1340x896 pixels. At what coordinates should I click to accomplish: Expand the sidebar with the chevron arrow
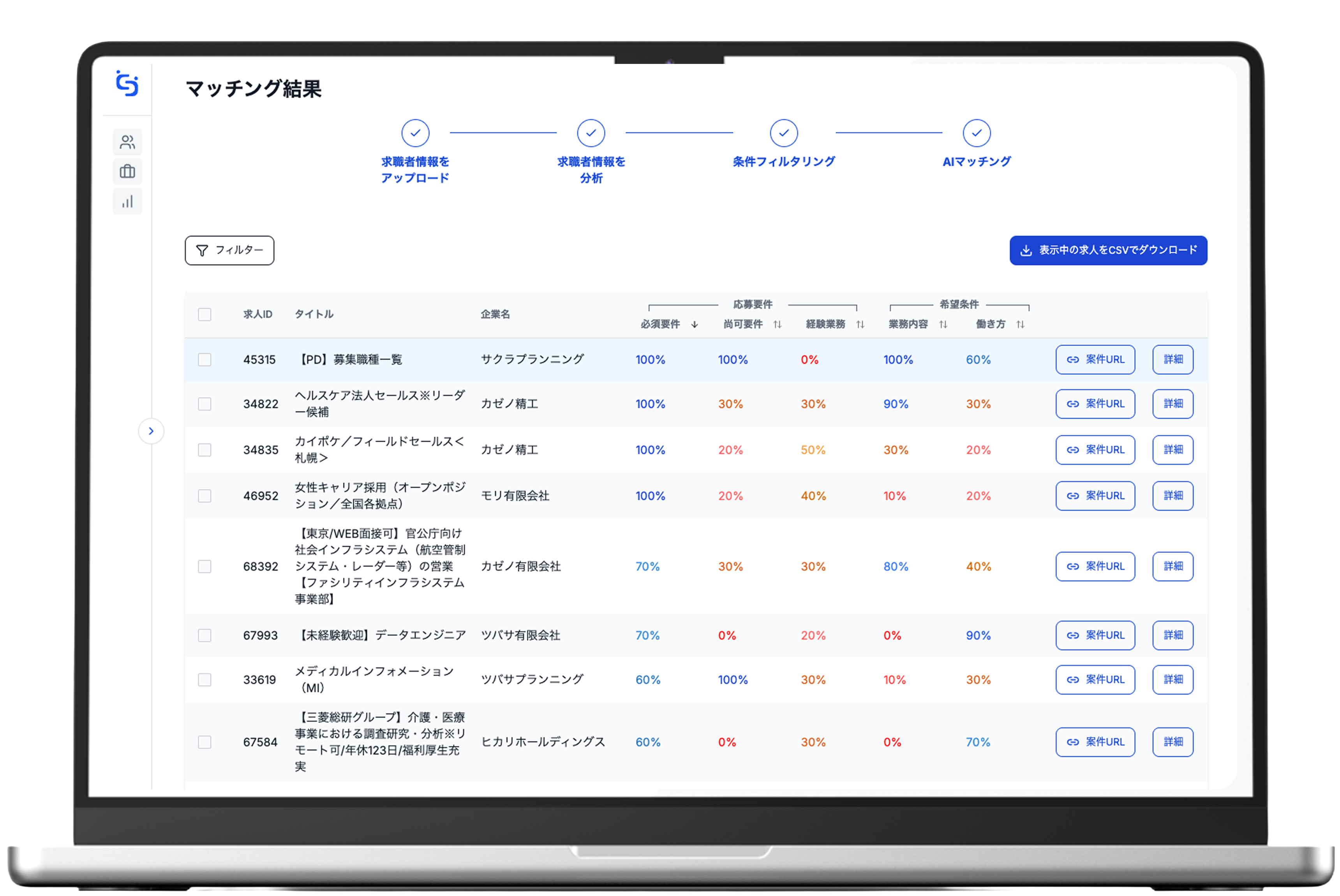coord(151,431)
